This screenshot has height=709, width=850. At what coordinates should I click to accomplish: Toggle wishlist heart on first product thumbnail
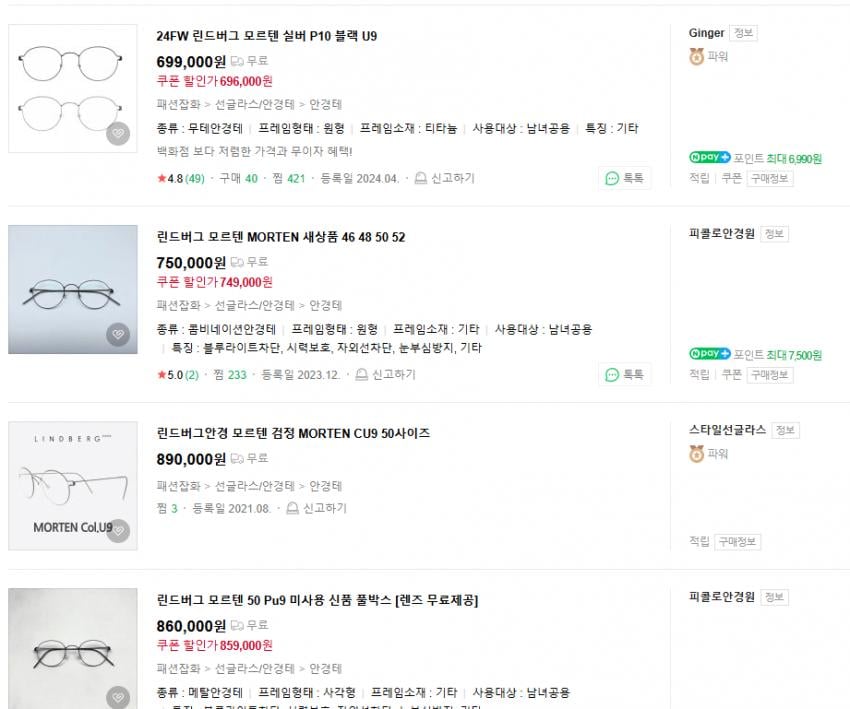coord(118,134)
